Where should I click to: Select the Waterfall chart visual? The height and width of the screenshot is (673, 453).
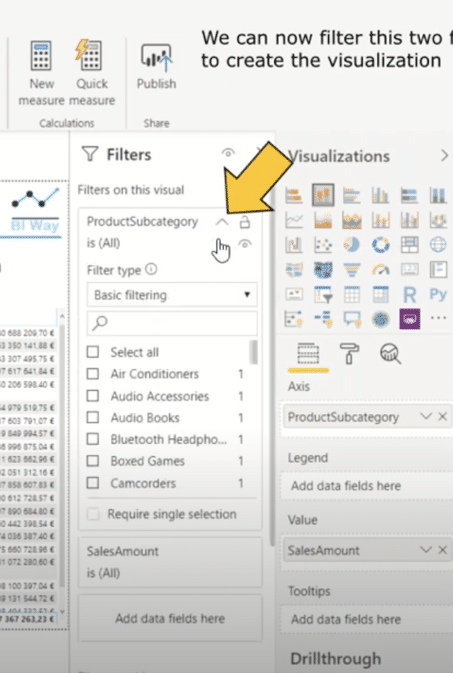coord(294,245)
